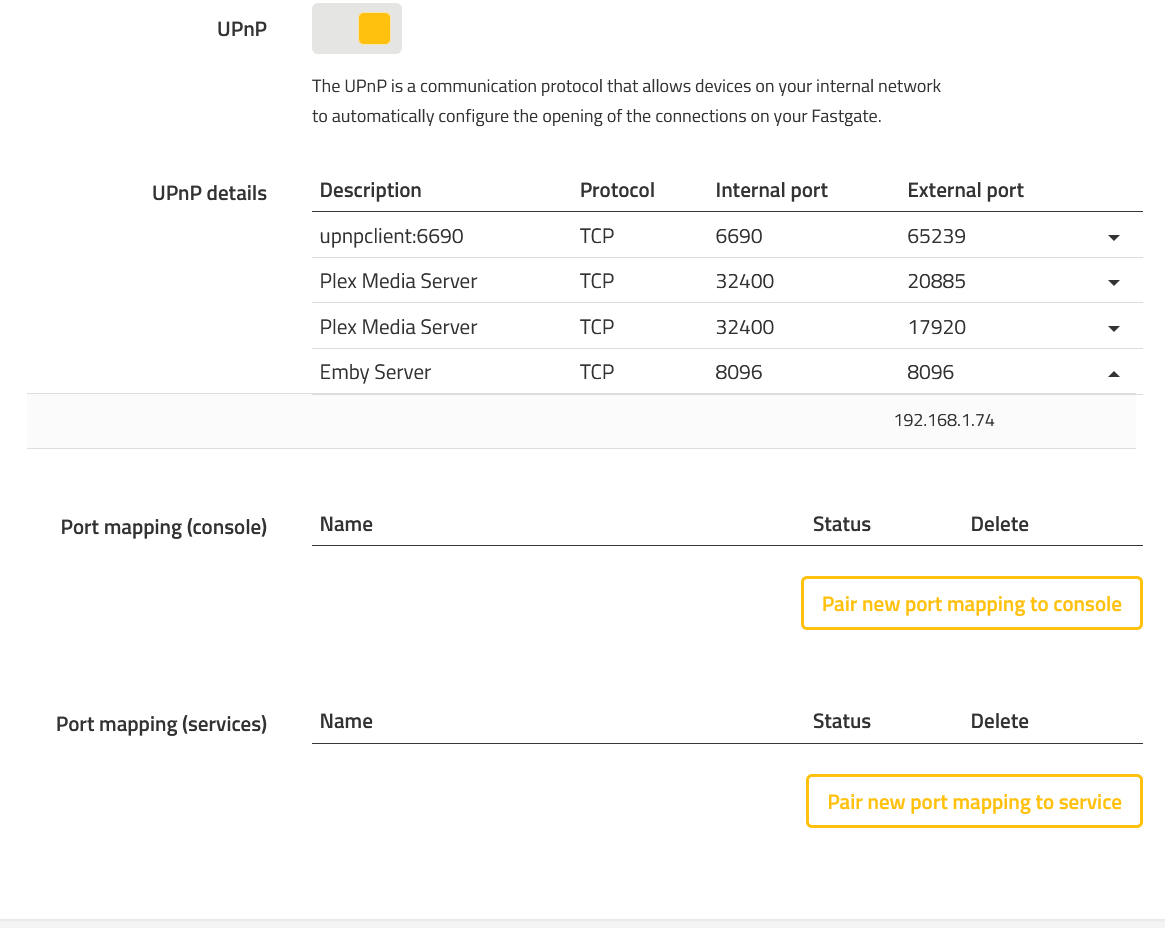This screenshot has width=1165, height=928.
Task: Click the Protocol column header
Action: (x=617, y=190)
